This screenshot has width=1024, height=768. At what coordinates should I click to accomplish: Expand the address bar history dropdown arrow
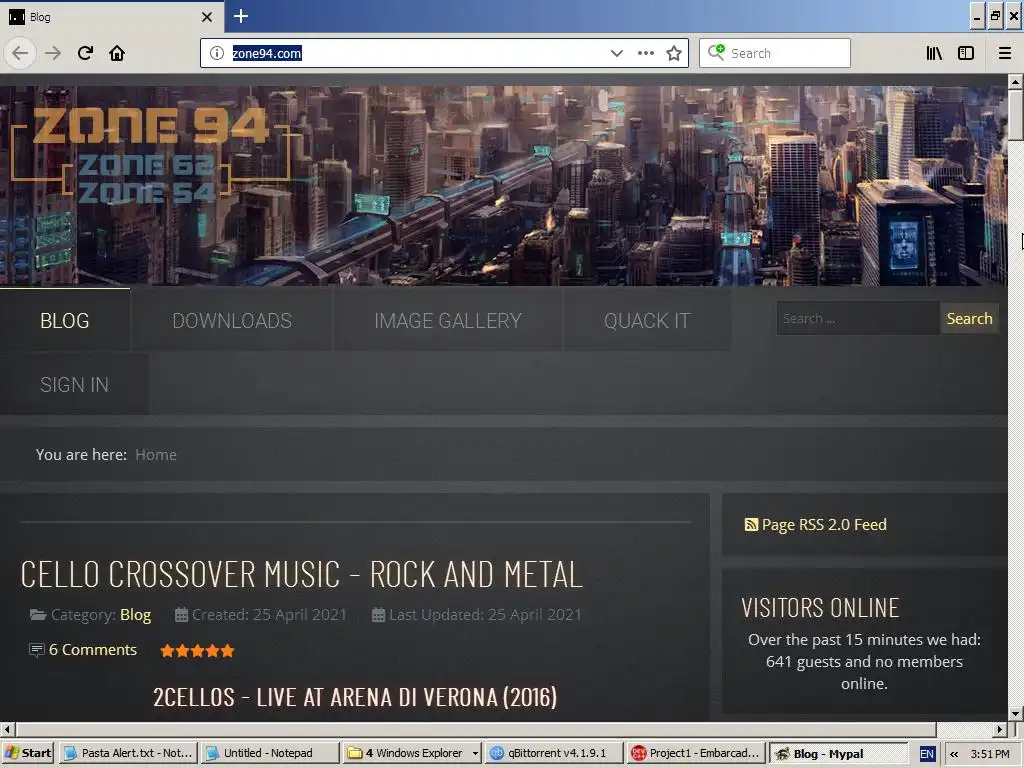(616, 53)
